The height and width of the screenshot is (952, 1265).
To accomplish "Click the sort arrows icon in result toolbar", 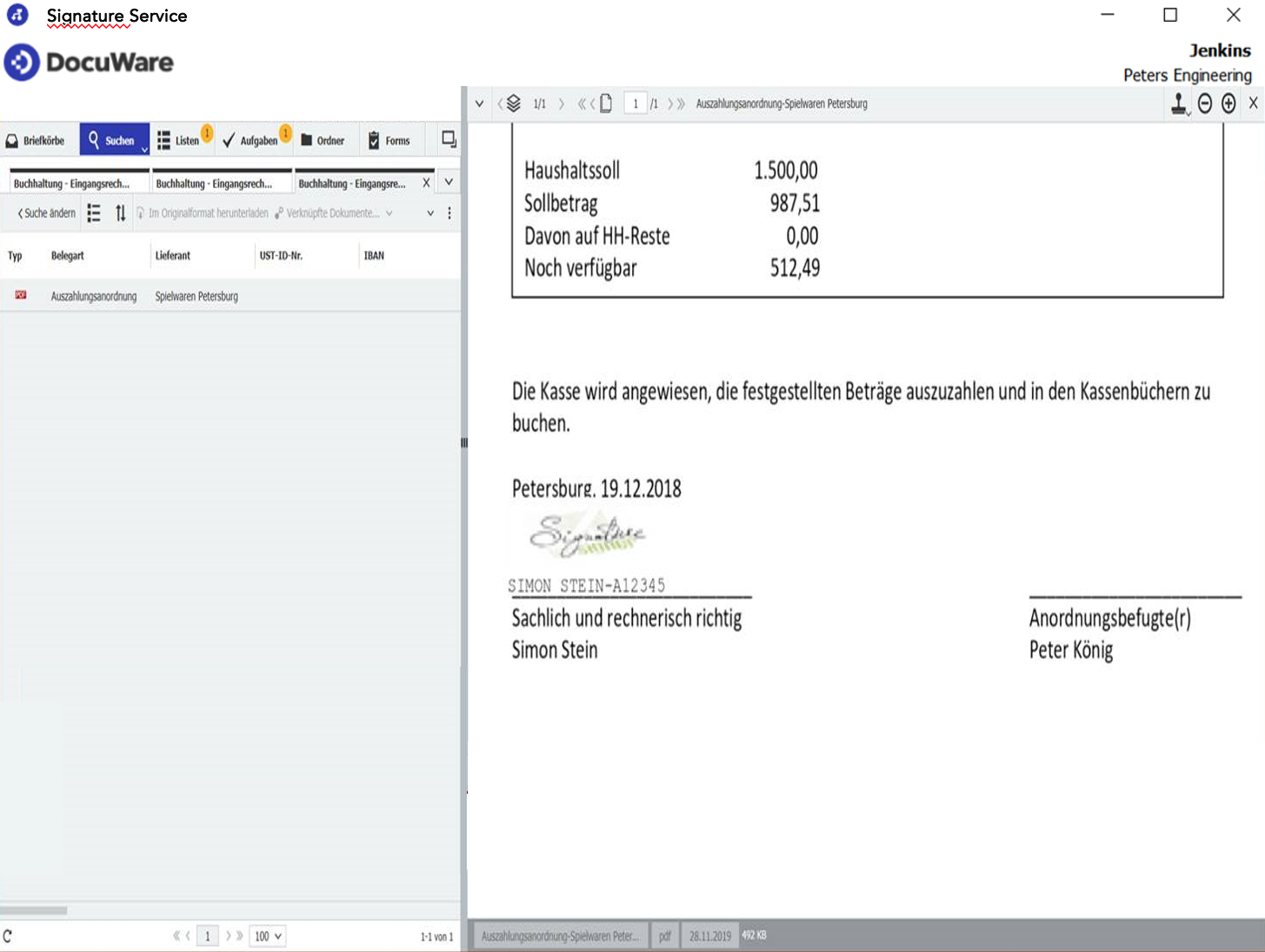I will (120, 213).
